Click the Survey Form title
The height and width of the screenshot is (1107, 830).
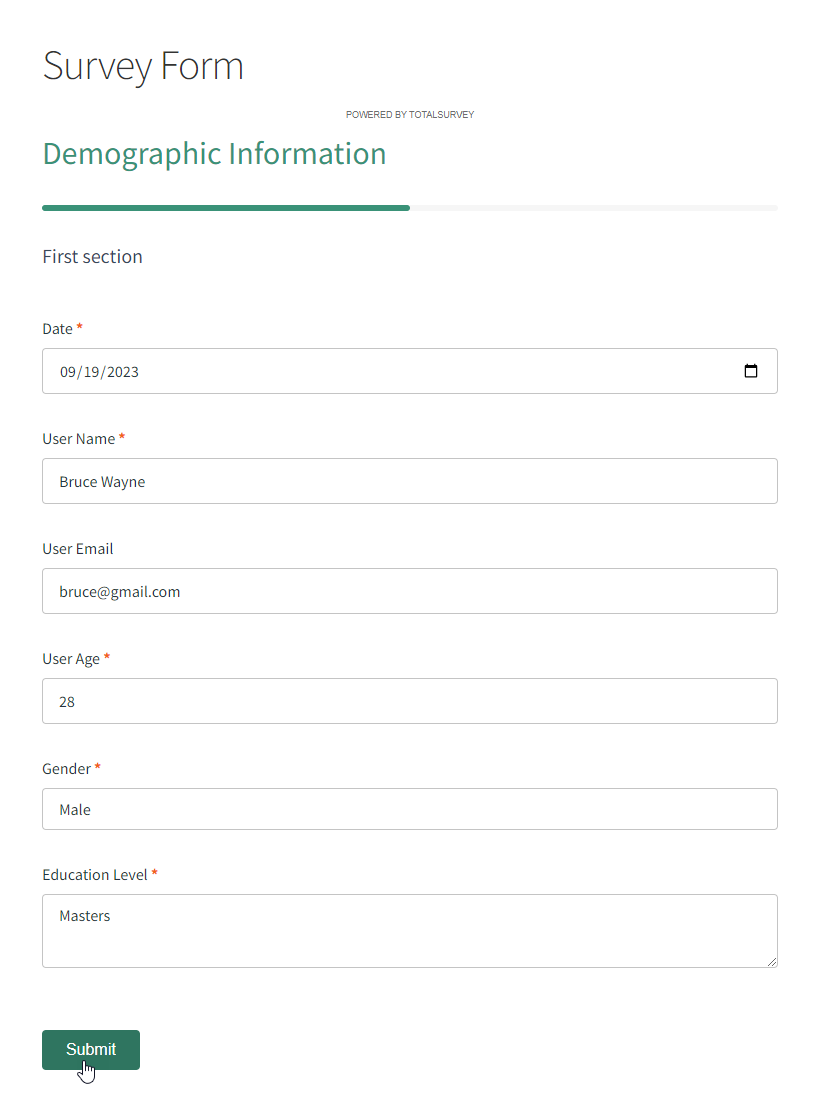pyautogui.click(x=143, y=66)
